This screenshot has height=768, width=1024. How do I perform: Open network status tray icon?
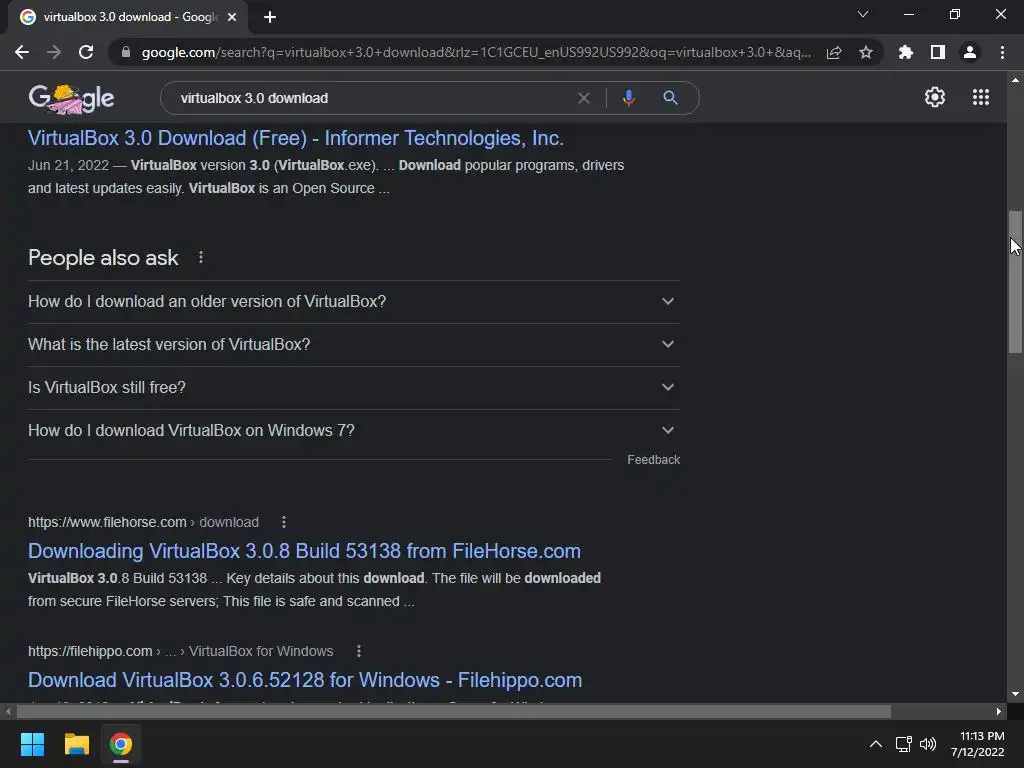click(903, 744)
